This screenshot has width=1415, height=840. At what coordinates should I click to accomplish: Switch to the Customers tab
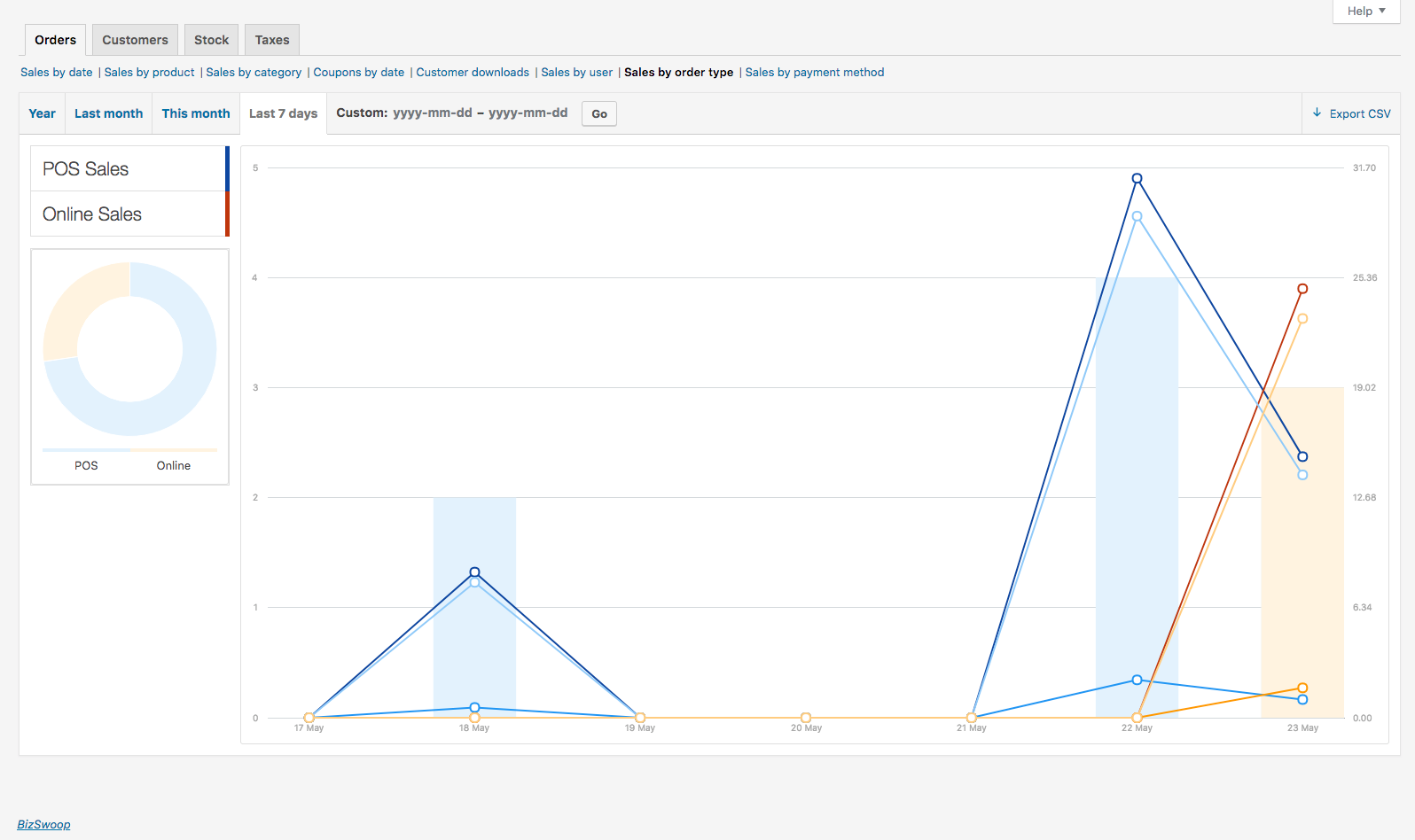click(x=135, y=40)
